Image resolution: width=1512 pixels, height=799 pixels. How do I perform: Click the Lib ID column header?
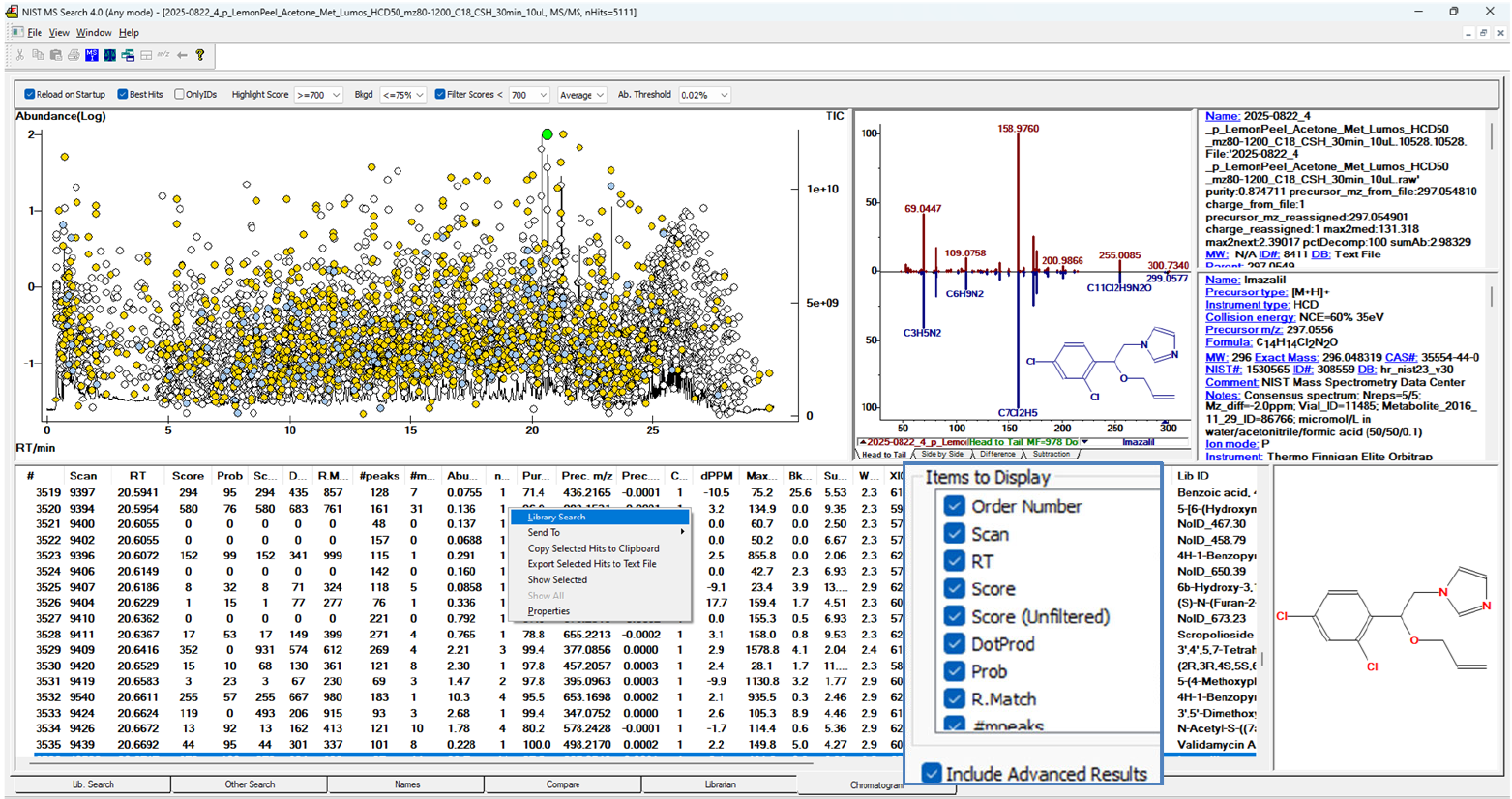[1193, 475]
